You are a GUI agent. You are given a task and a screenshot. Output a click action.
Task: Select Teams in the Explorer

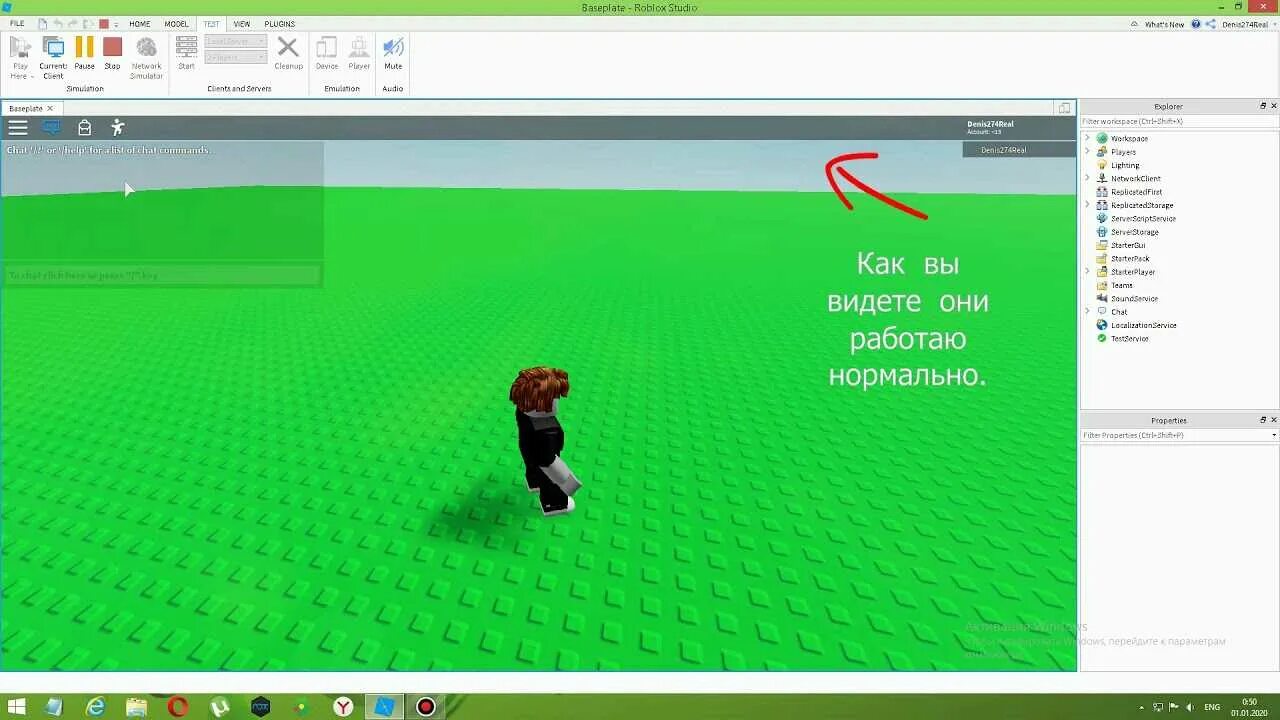tap(1122, 285)
